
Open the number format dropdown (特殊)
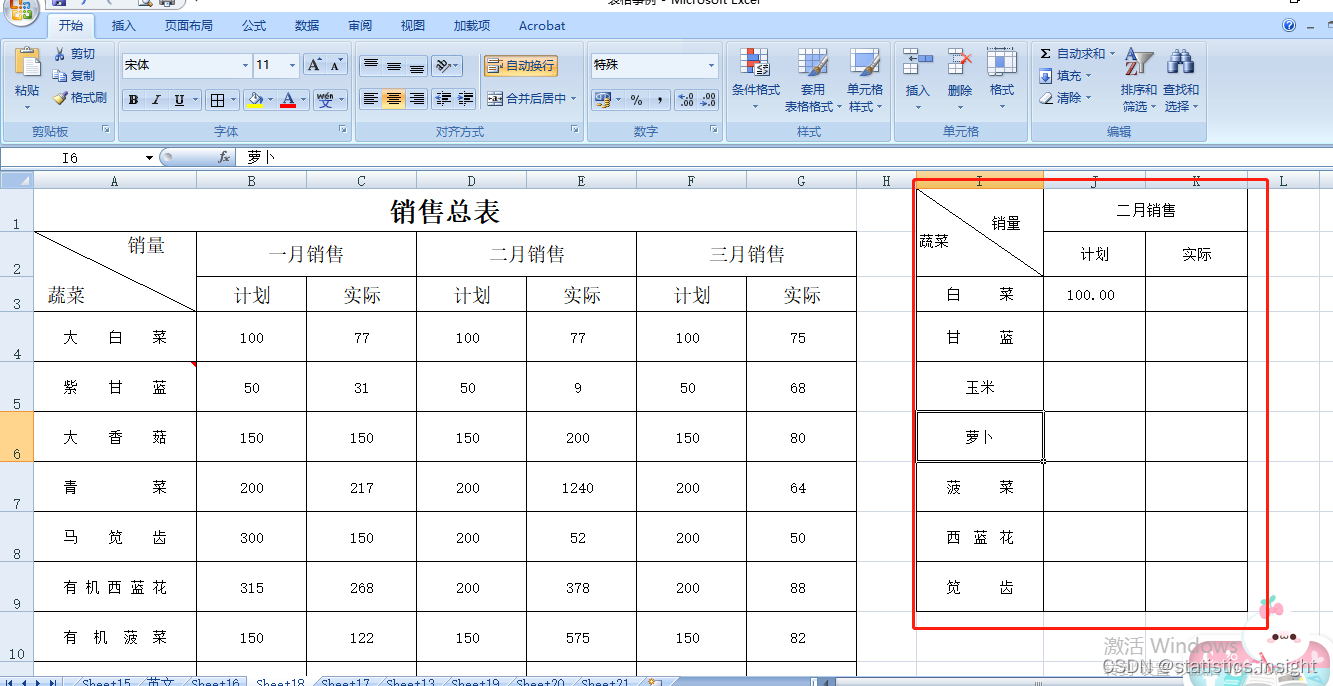[x=712, y=66]
